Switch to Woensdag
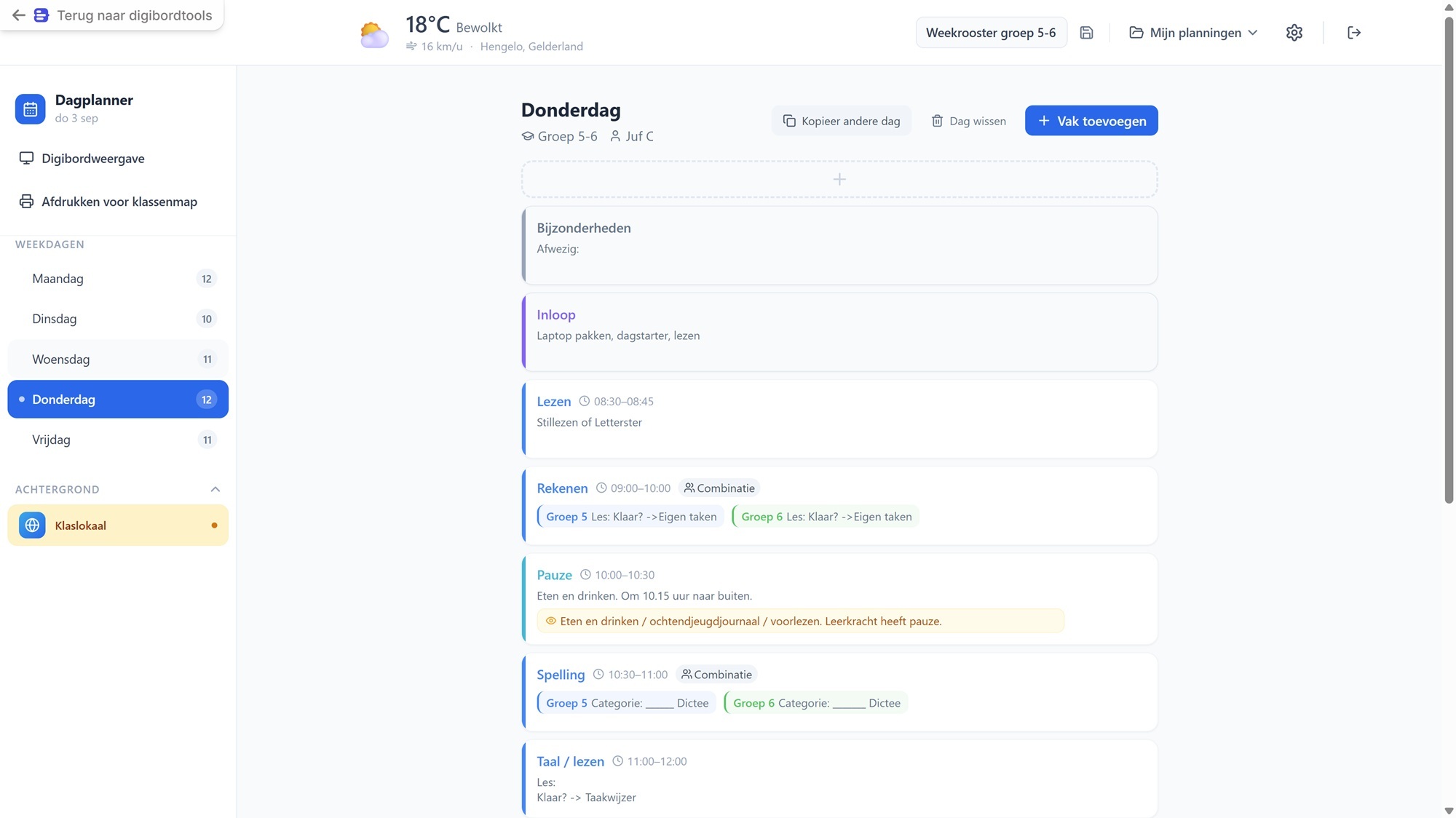The height and width of the screenshot is (818, 1456). click(x=118, y=359)
